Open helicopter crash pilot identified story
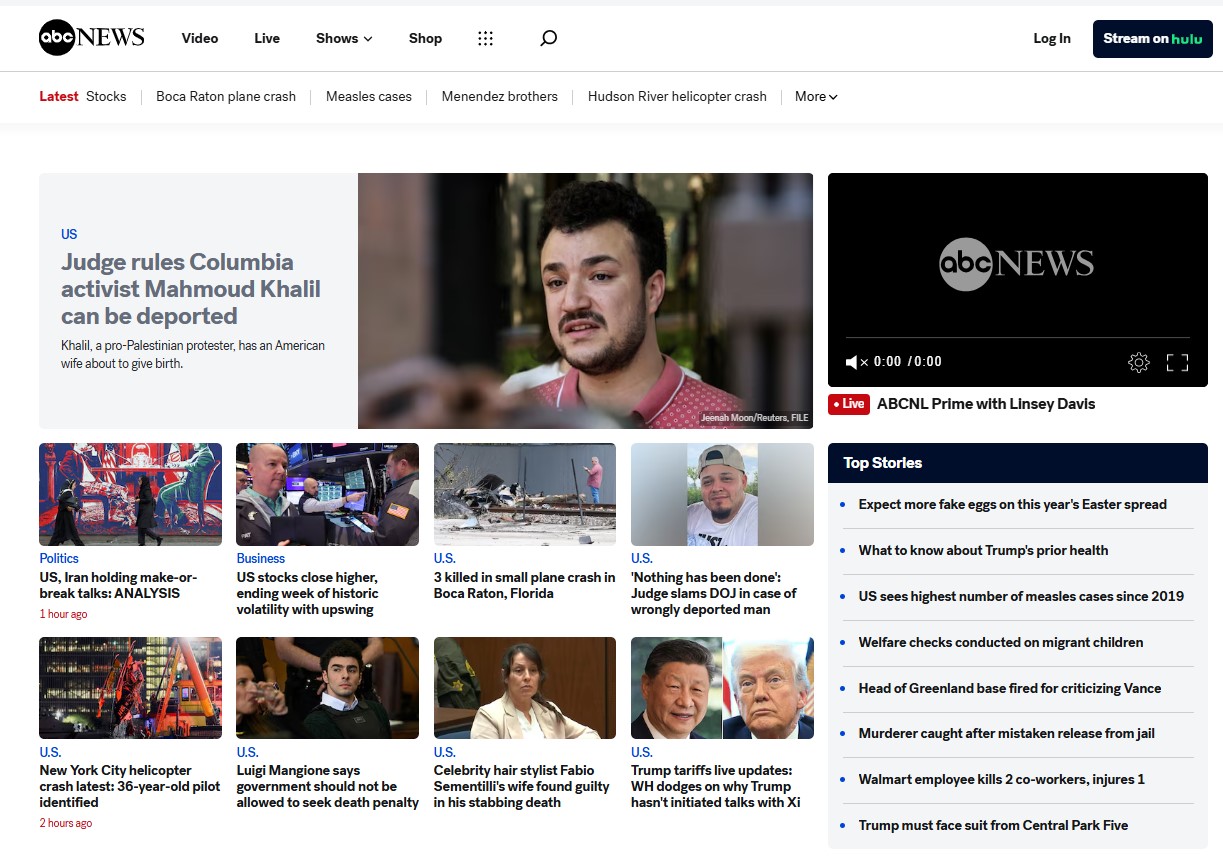Screen dimensions: 1223x861 [x=130, y=786]
